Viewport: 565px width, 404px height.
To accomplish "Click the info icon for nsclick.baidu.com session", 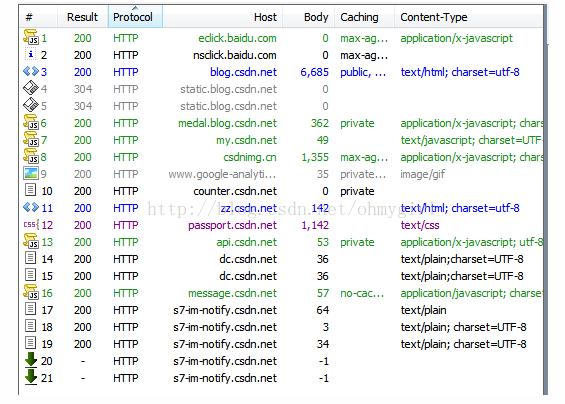I will [31, 55].
